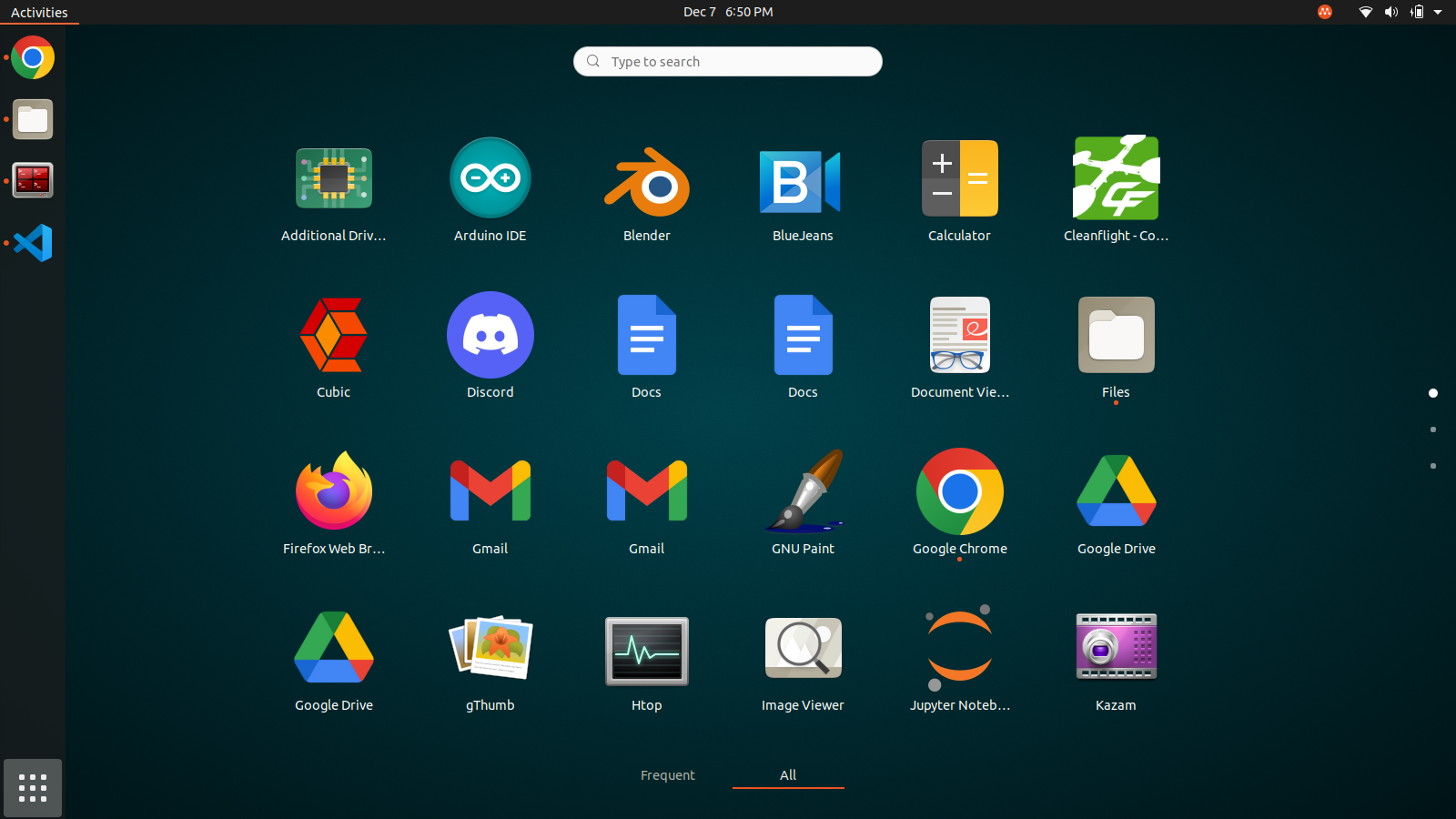
Task: Click the Activities button
Action: pyautogui.click(x=39, y=12)
